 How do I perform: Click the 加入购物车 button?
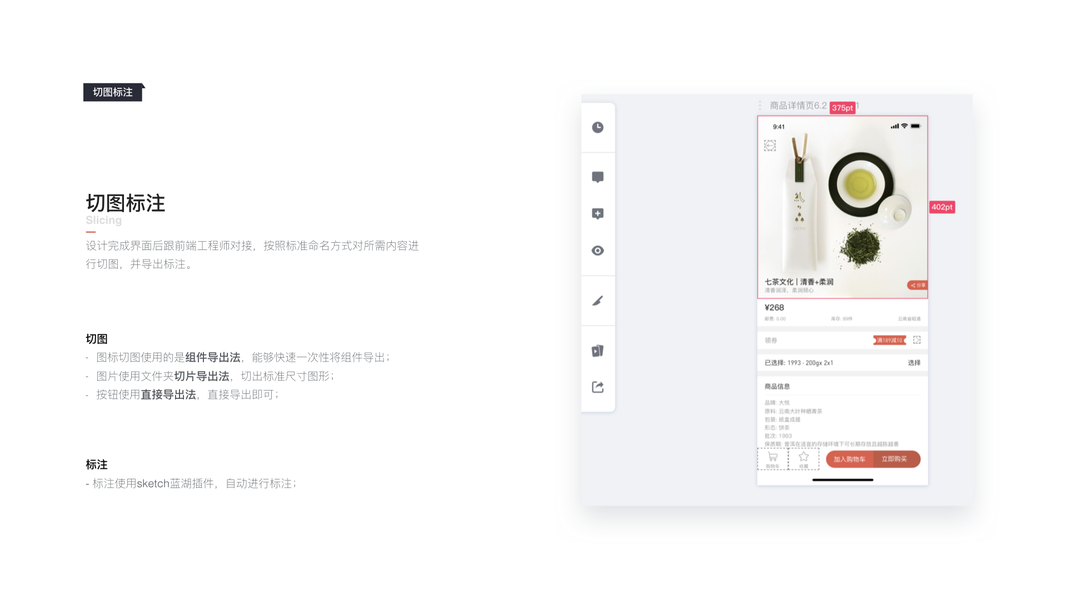pos(849,459)
